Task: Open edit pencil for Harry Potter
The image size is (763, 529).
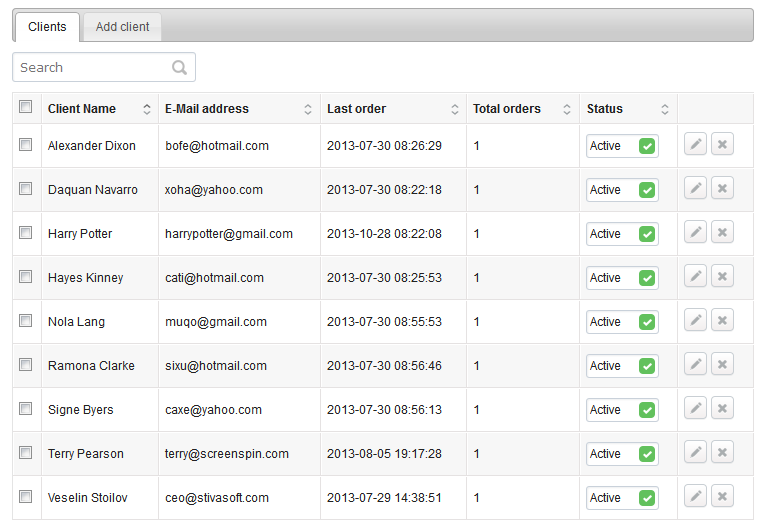Action: tap(695, 232)
